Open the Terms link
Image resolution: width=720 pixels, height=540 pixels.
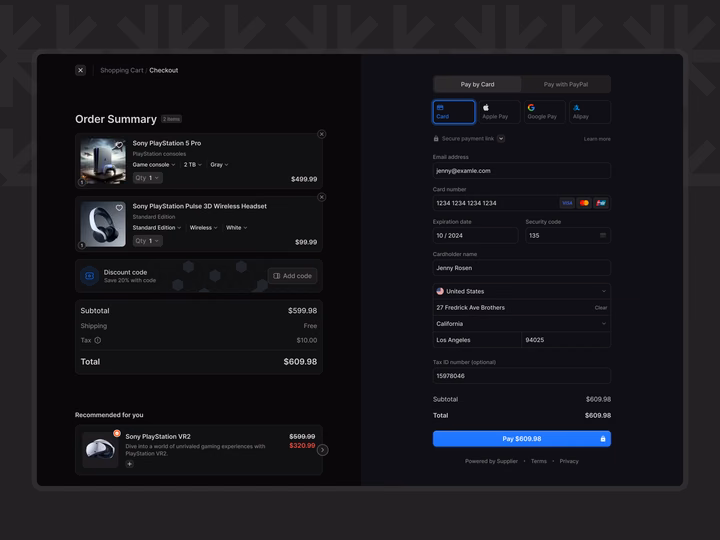(539, 461)
